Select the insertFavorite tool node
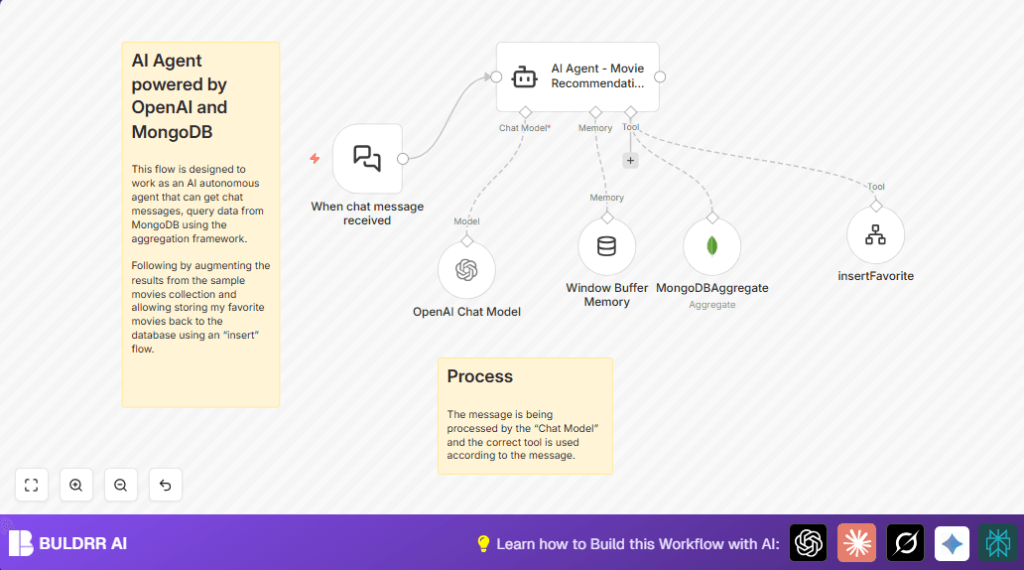The height and width of the screenshot is (570, 1024). pos(875,236)
